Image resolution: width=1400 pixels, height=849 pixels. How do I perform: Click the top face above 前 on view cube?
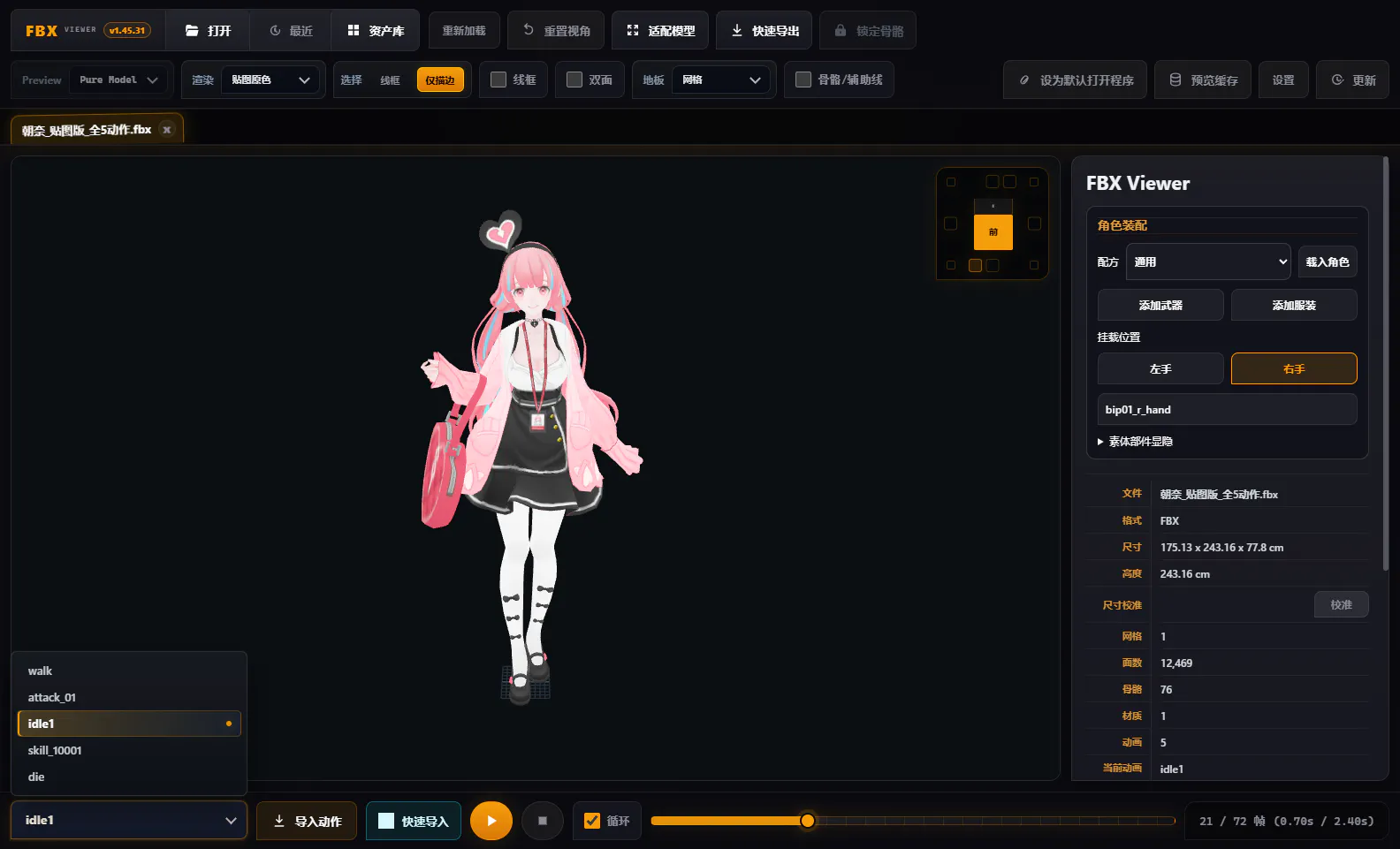(x=993, y=206)
